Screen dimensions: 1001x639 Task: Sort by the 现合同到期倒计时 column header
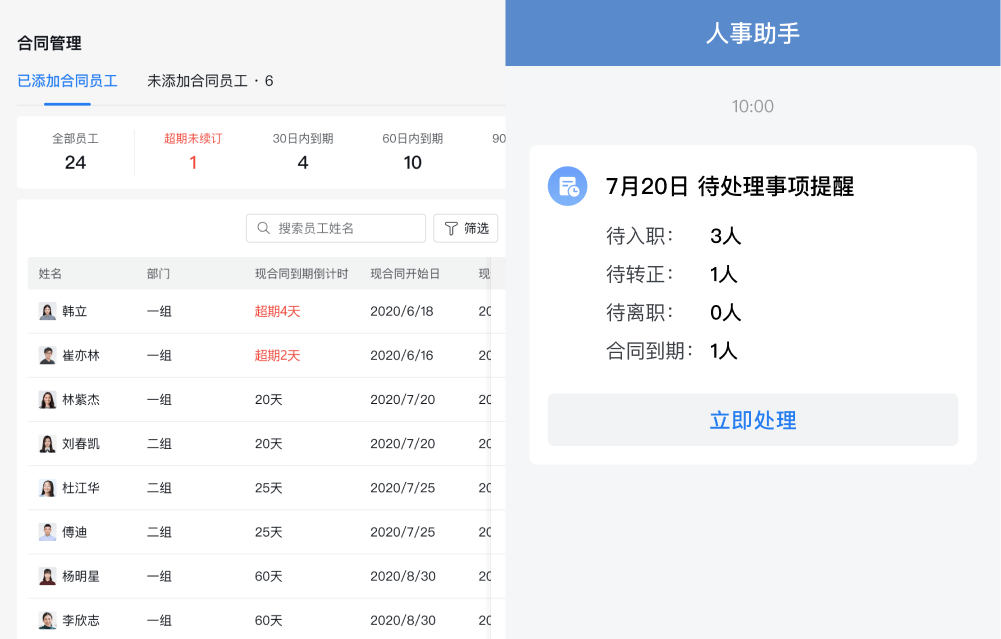tap(301, 274)
